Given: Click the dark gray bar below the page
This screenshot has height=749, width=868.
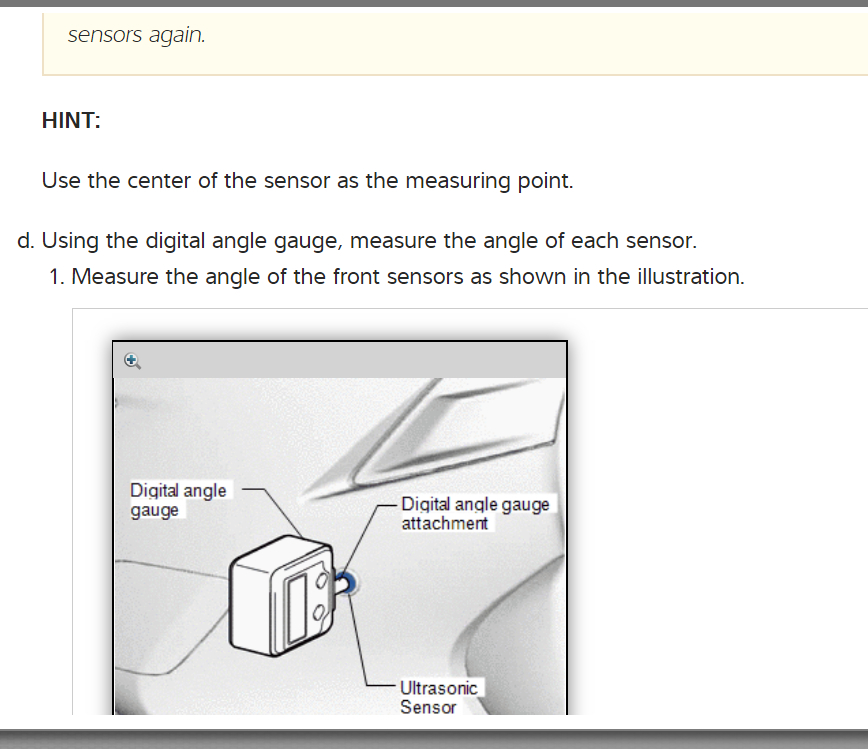Looking at the screenshot, I should (434, 738).
